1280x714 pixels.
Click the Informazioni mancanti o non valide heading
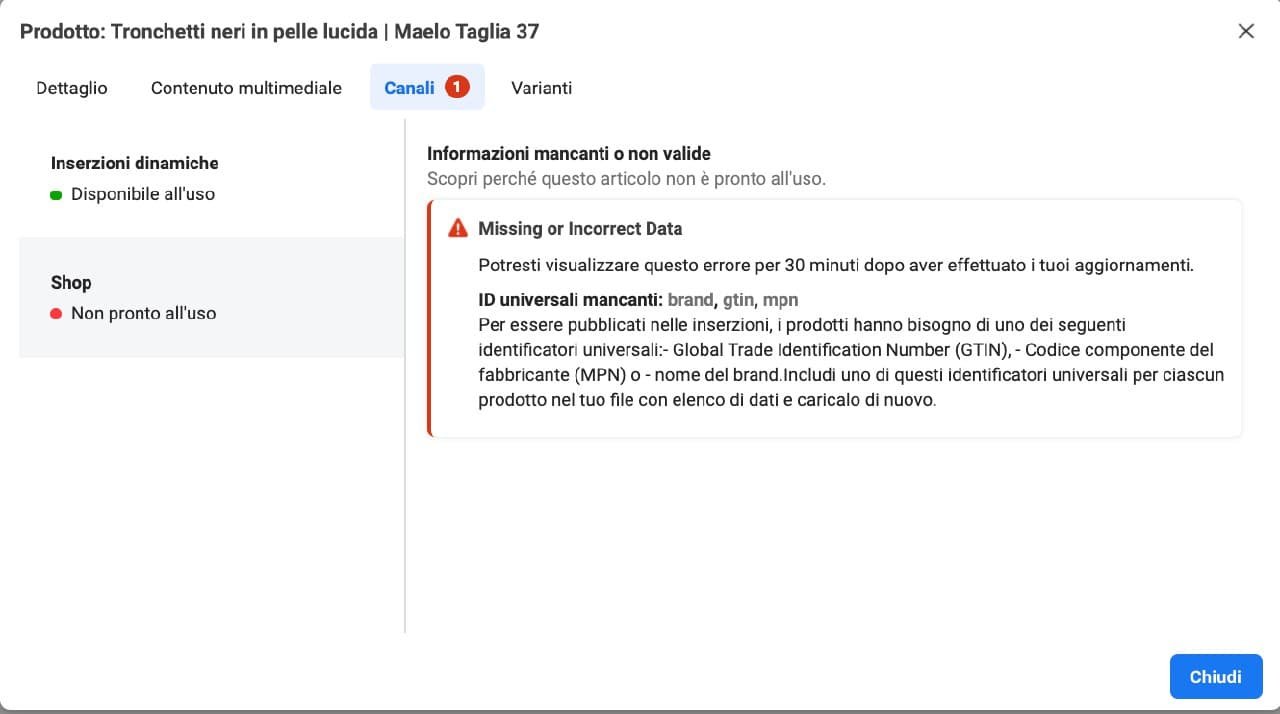point(568,154)
